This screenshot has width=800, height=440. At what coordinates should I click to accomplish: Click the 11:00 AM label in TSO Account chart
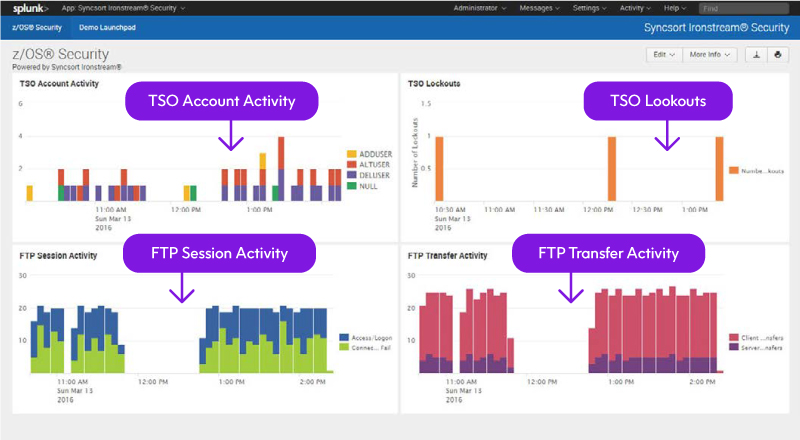coord(111,210)
